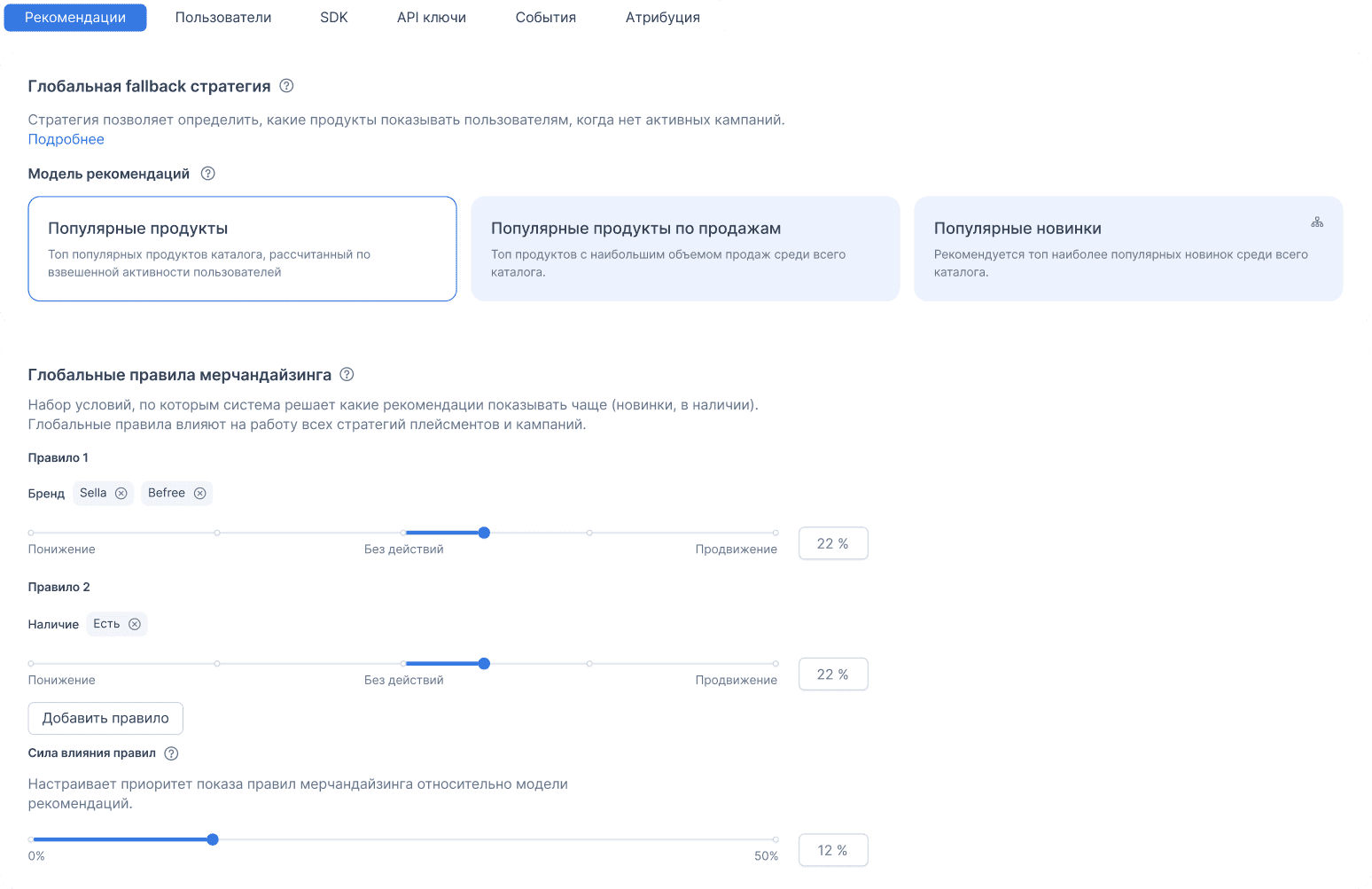Click help icon beside Сила влияния правил
The height and width of the screenshot is (889, 1372).
click(171, 753)
